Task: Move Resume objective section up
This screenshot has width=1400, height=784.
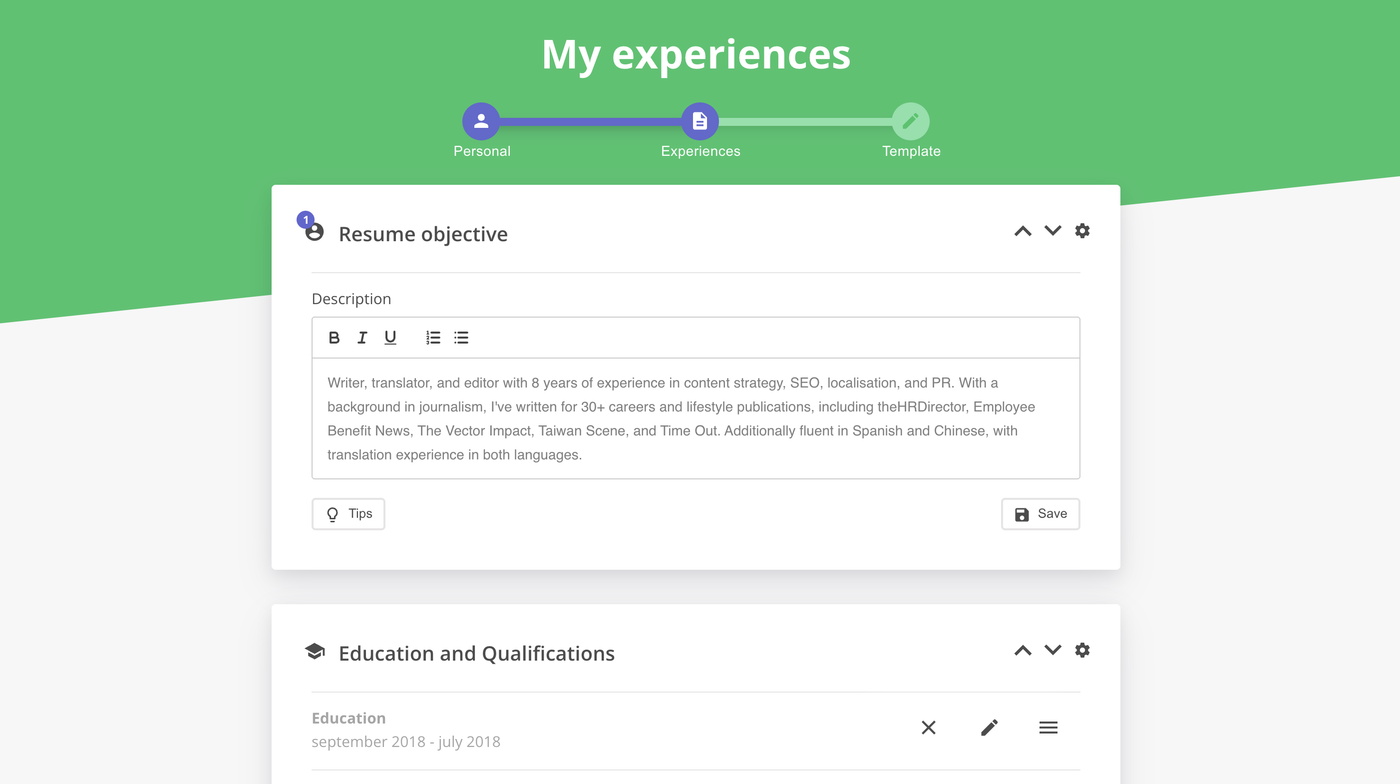Action: pyautogui.click(x=1022, y=231)
